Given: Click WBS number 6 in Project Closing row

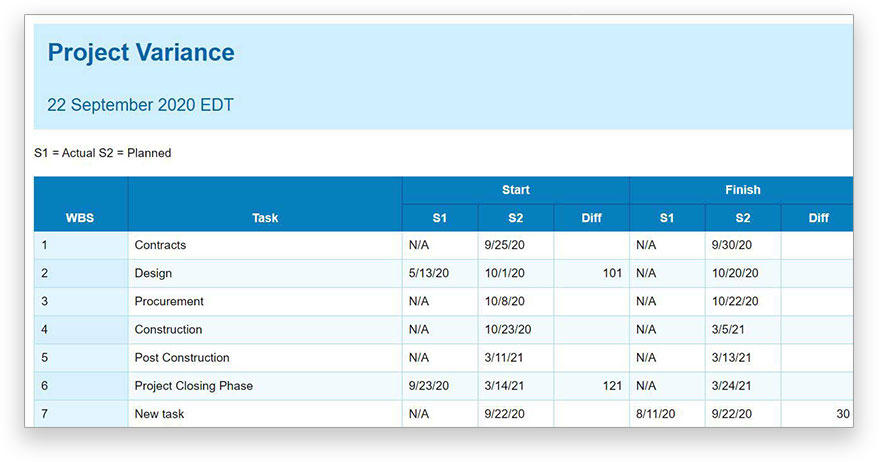Looking at the screenshot, I should pyautogui.click(x=44, y=386).
